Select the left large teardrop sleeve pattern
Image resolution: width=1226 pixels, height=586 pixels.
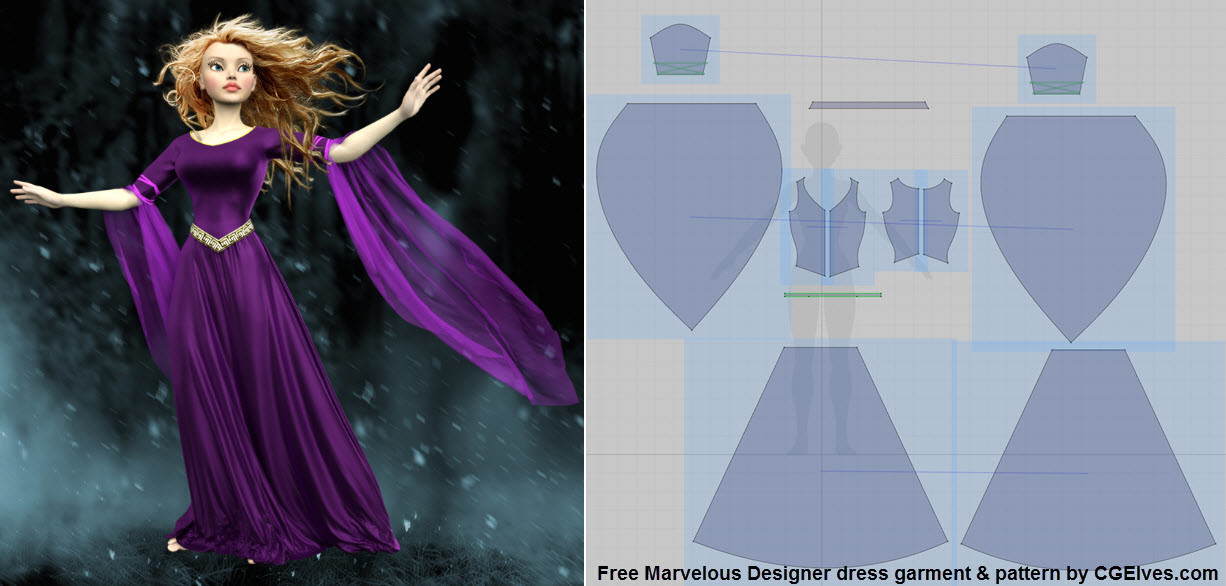click(689, 215)
